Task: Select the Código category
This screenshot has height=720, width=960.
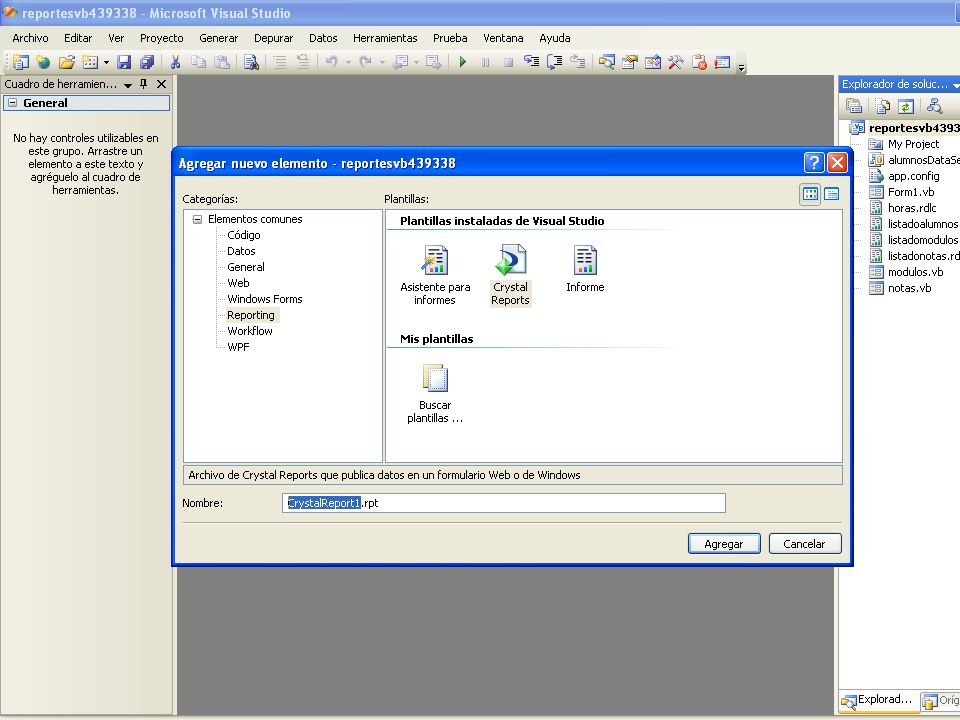Action: (x=244, y=235)
